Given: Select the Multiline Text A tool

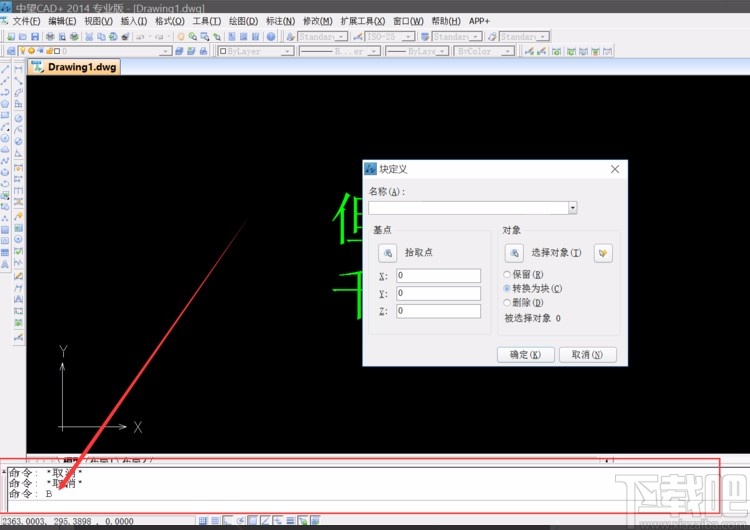Looking at the screenshot, I should coord(5,264).
